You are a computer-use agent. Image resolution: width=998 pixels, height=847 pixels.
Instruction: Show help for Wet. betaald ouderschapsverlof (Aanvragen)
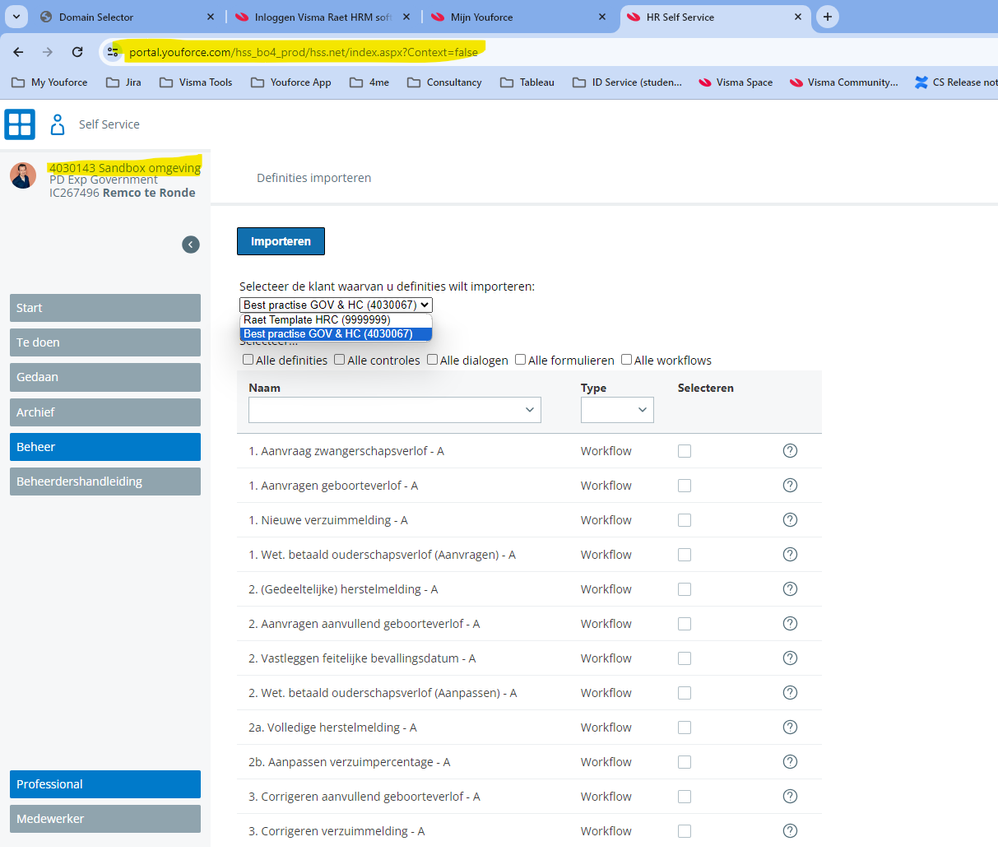pos(790,554)
